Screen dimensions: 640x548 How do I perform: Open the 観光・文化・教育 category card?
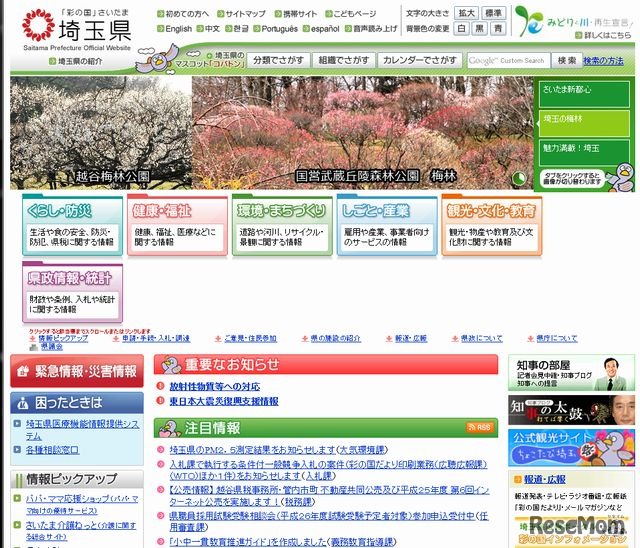point(492,225)
